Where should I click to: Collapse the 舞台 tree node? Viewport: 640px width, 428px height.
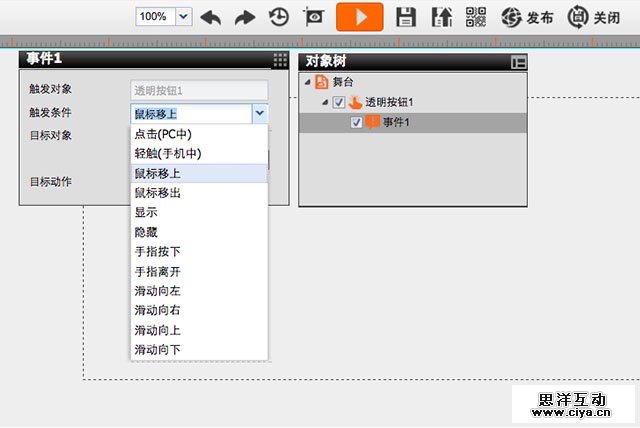tap(307, 83)
